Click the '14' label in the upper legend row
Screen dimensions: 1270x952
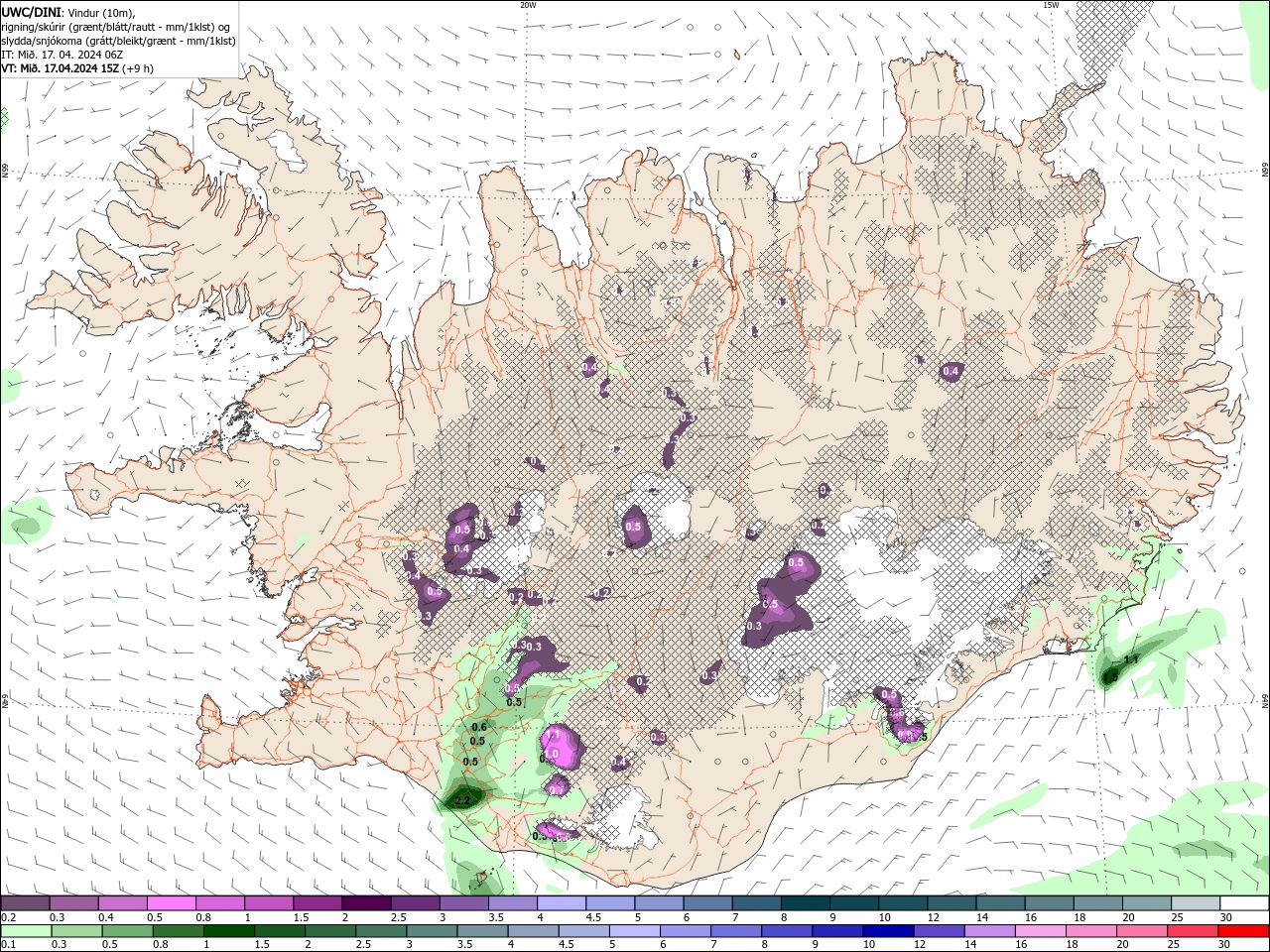click(981, 917)
